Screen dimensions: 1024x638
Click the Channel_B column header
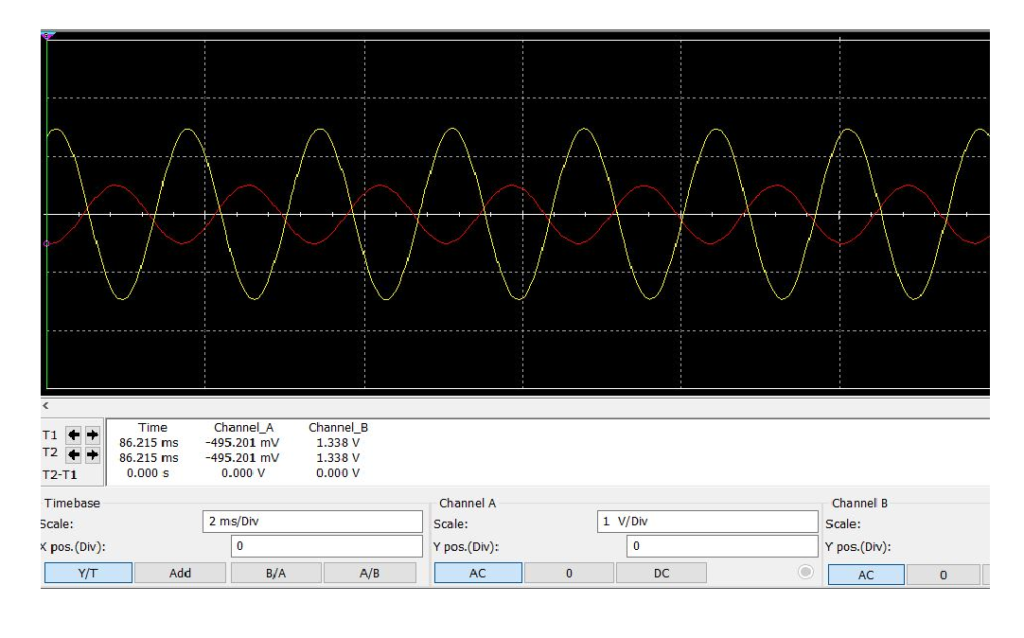click(x=338, y=427)
